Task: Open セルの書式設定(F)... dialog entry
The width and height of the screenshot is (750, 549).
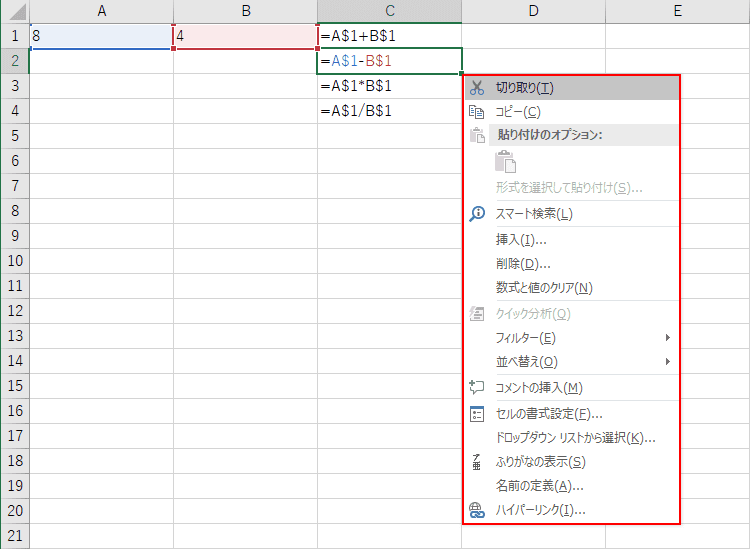Action: 572,414
